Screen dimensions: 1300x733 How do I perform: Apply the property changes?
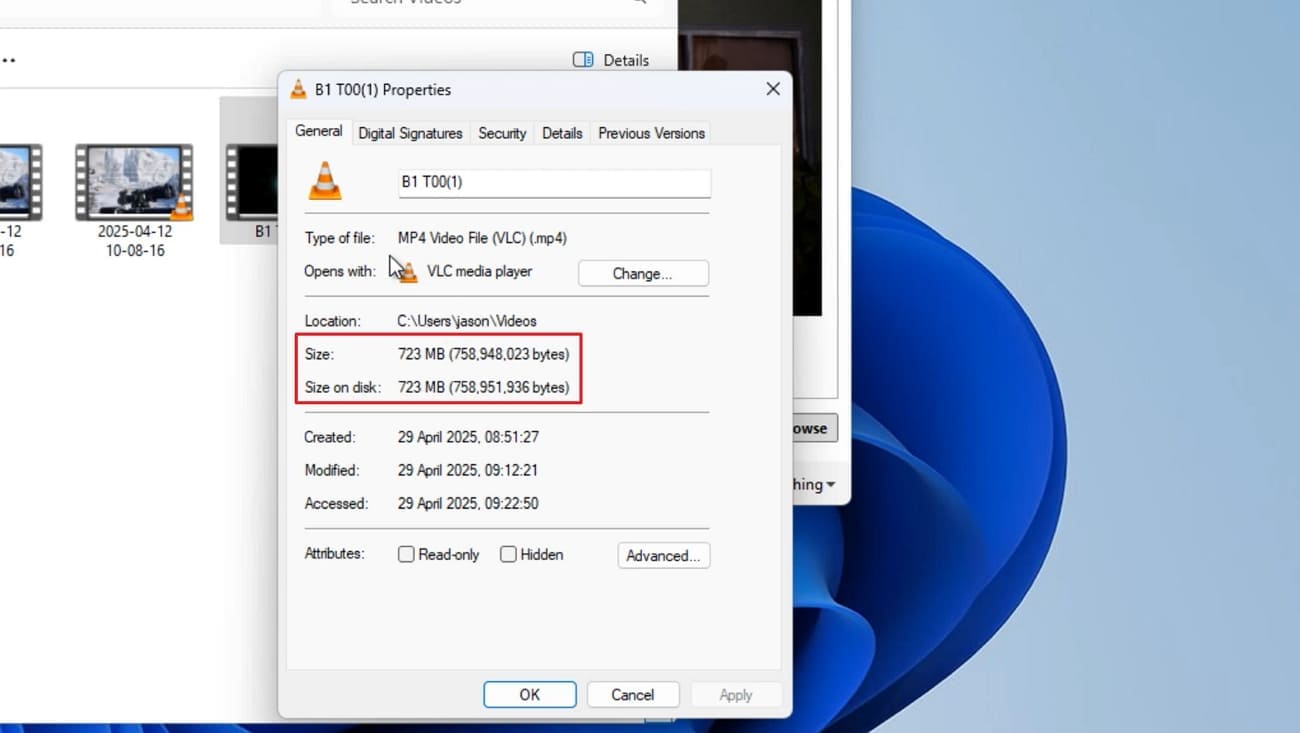(x=736, y=694)
